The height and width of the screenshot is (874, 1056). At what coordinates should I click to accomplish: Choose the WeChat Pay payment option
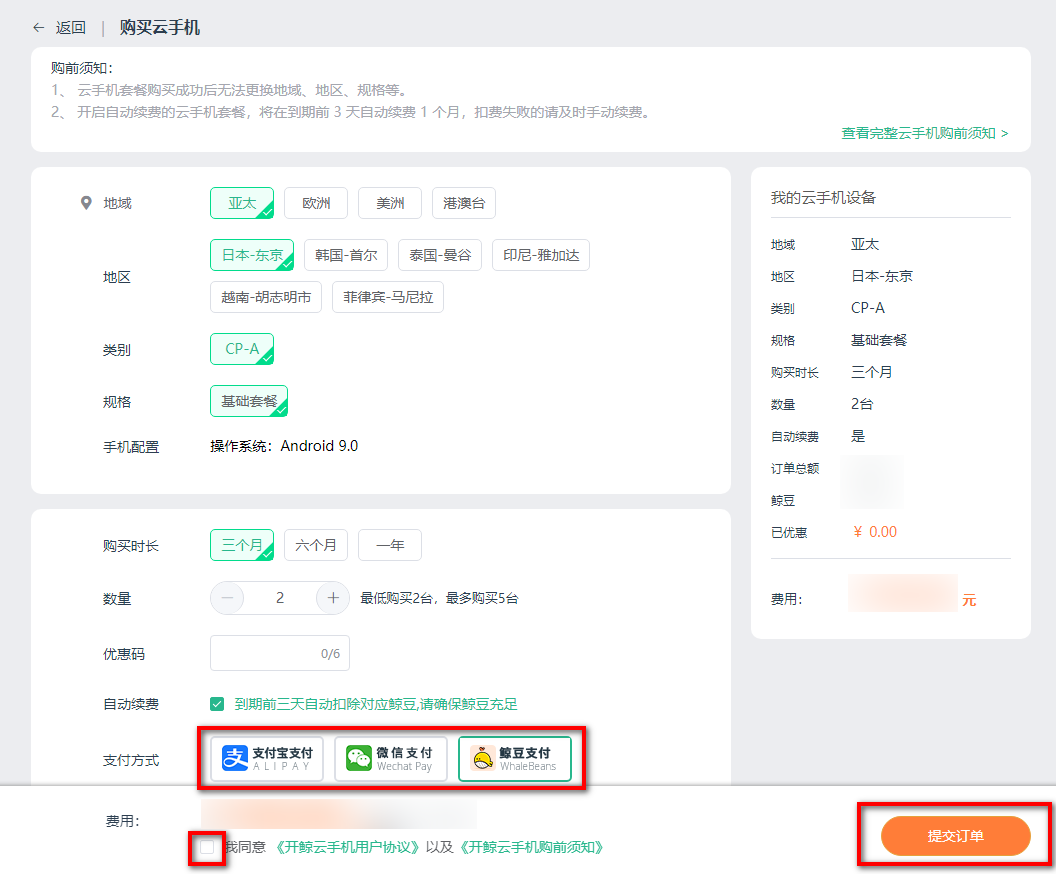click(390, 758)
